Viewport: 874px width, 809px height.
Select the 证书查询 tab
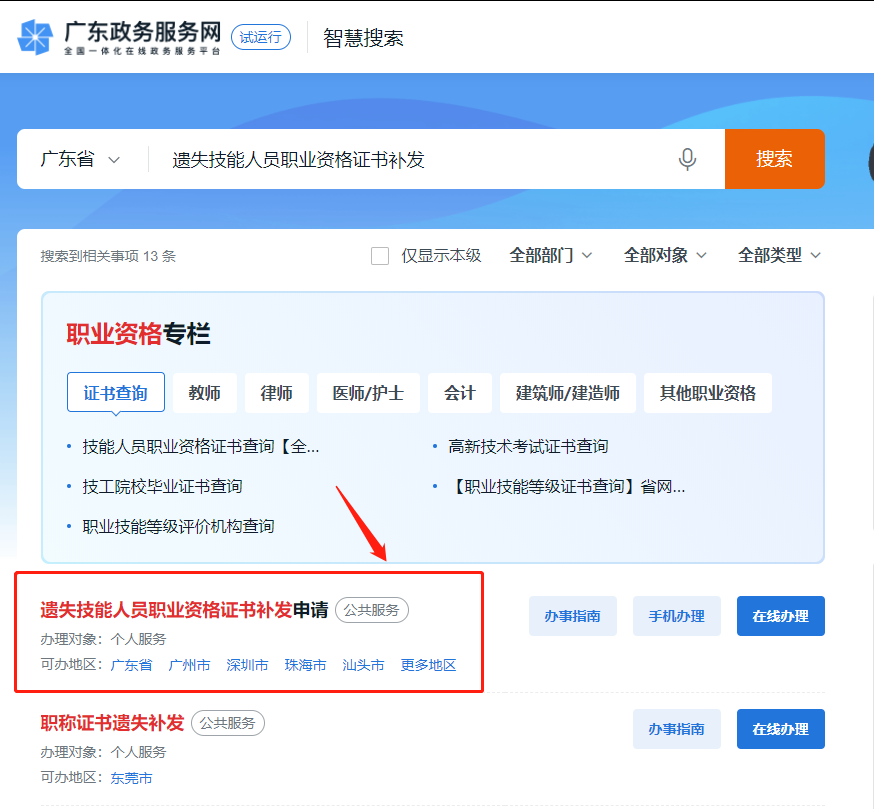115,393
